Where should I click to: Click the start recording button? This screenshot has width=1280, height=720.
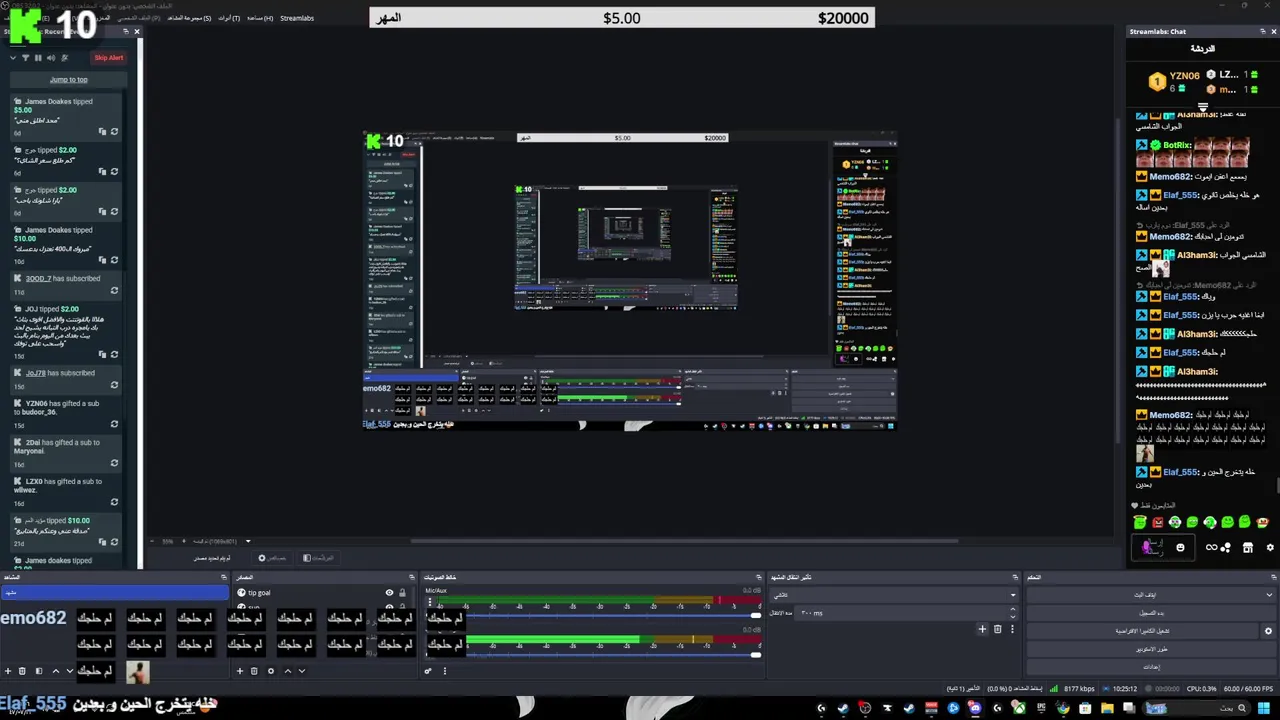click(1152, 613)
